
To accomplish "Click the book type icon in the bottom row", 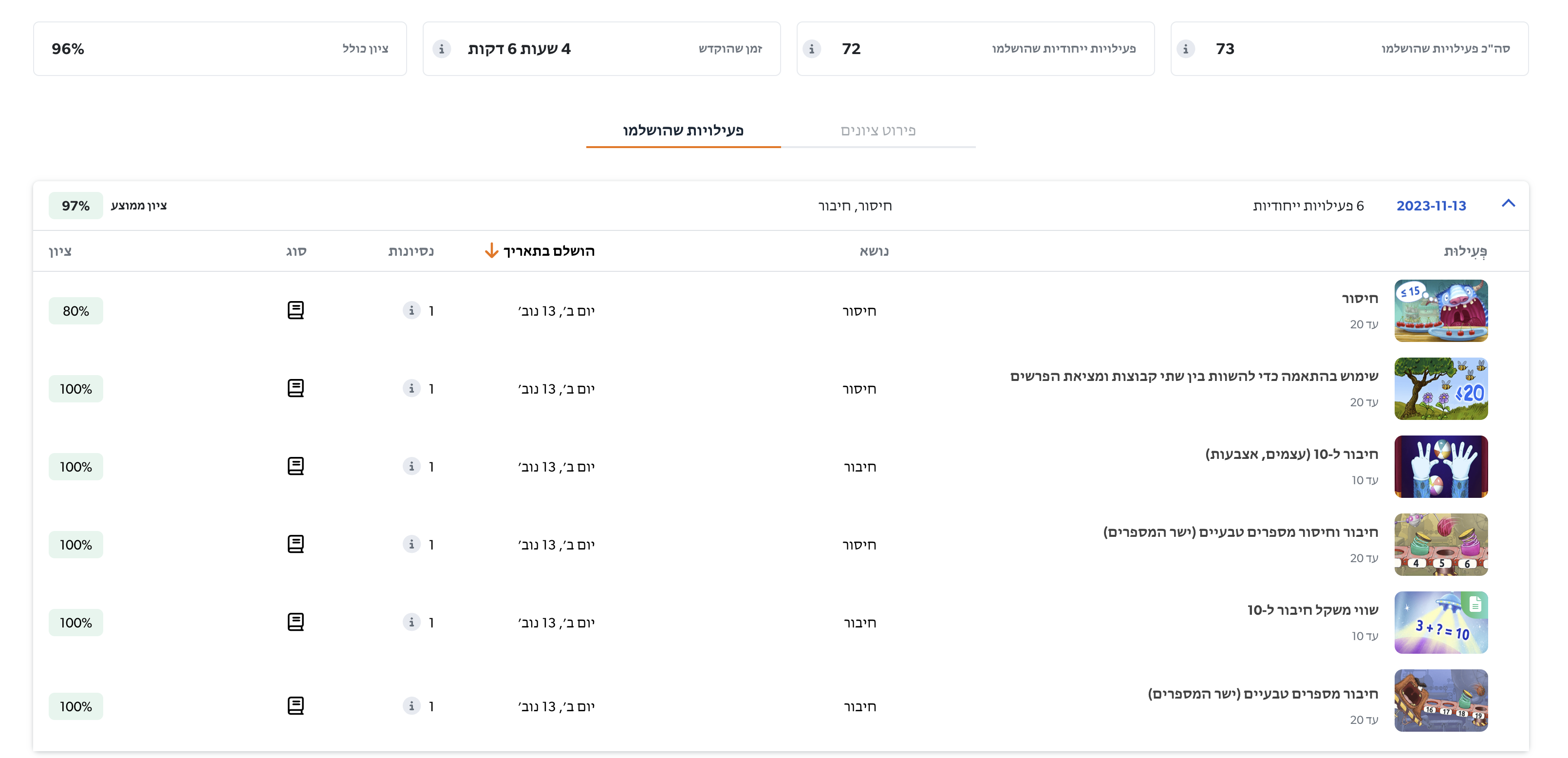I will coord(295,706).
